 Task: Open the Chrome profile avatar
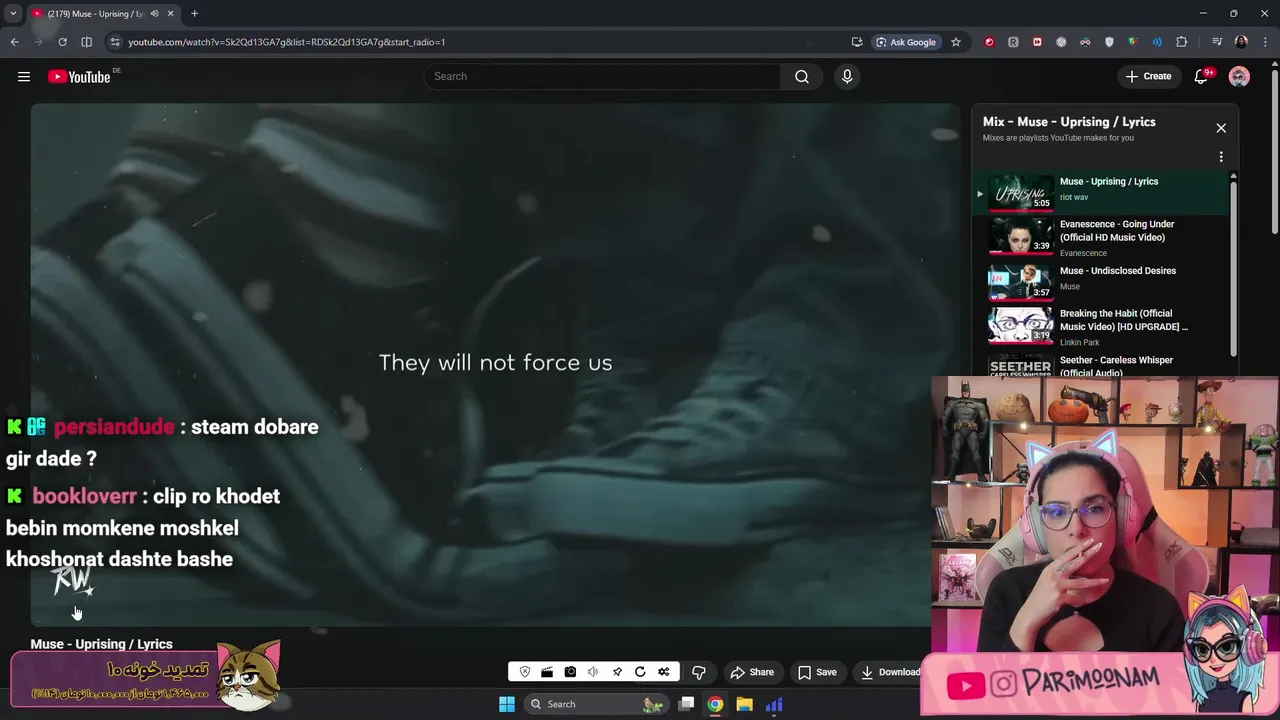(1241, 42)
